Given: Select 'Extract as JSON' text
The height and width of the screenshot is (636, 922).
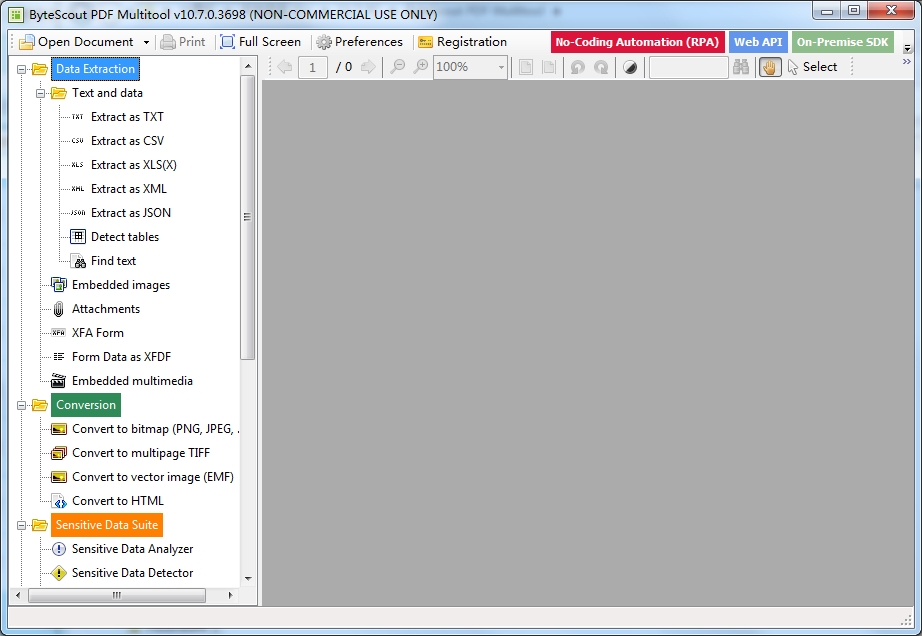Looking at the screenshot, I should pos(131,213).
